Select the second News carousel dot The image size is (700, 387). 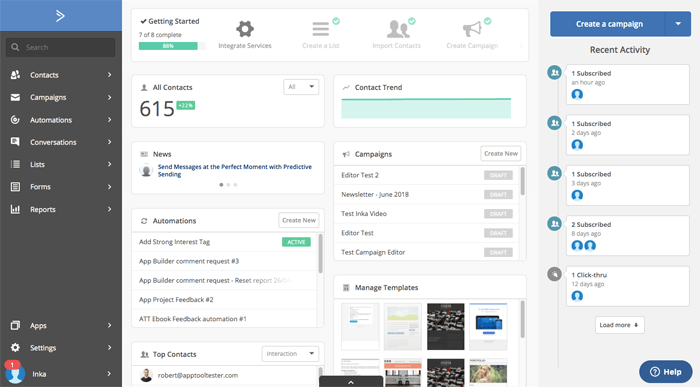pyautogui.click(x=228, y=184)
